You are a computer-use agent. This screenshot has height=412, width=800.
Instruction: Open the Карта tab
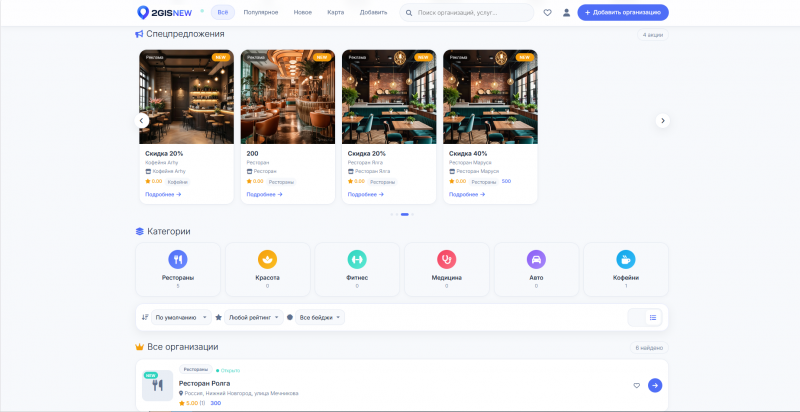[335, 12]
